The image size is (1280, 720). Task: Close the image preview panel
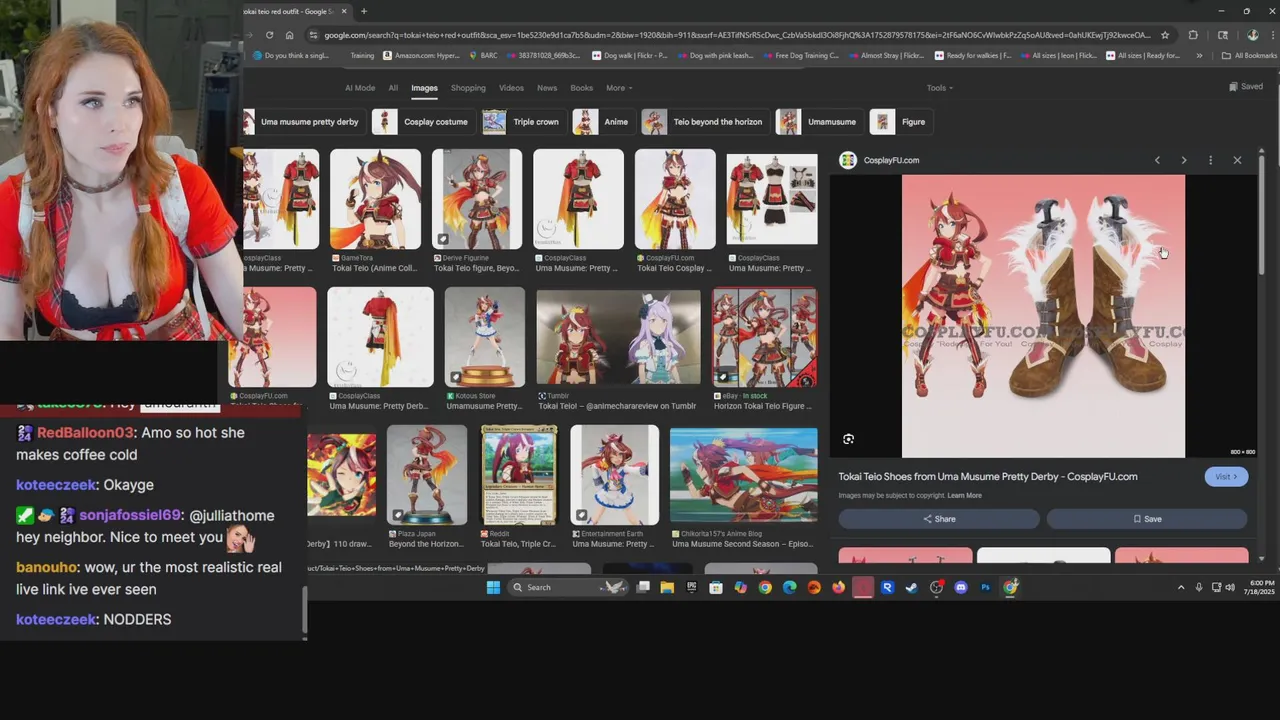[x=1237, y=160]
